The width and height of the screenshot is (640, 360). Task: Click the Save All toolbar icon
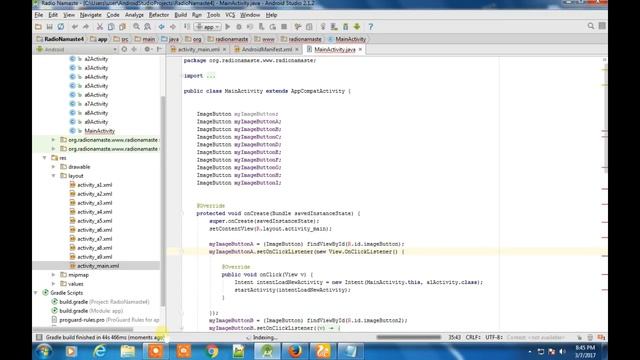[49, 27]
